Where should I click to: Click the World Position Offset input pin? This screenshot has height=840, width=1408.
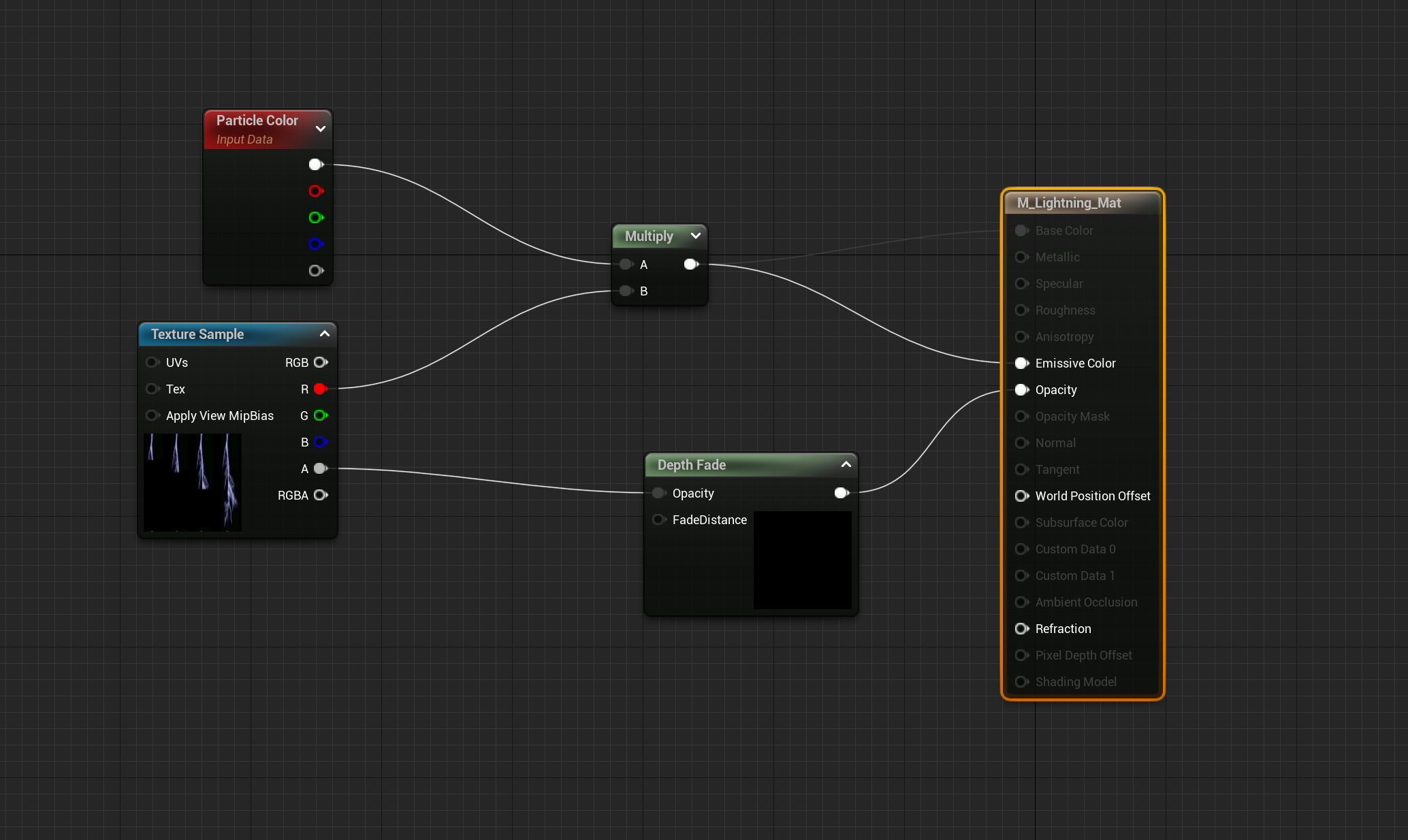click(x=1021, y=496)
